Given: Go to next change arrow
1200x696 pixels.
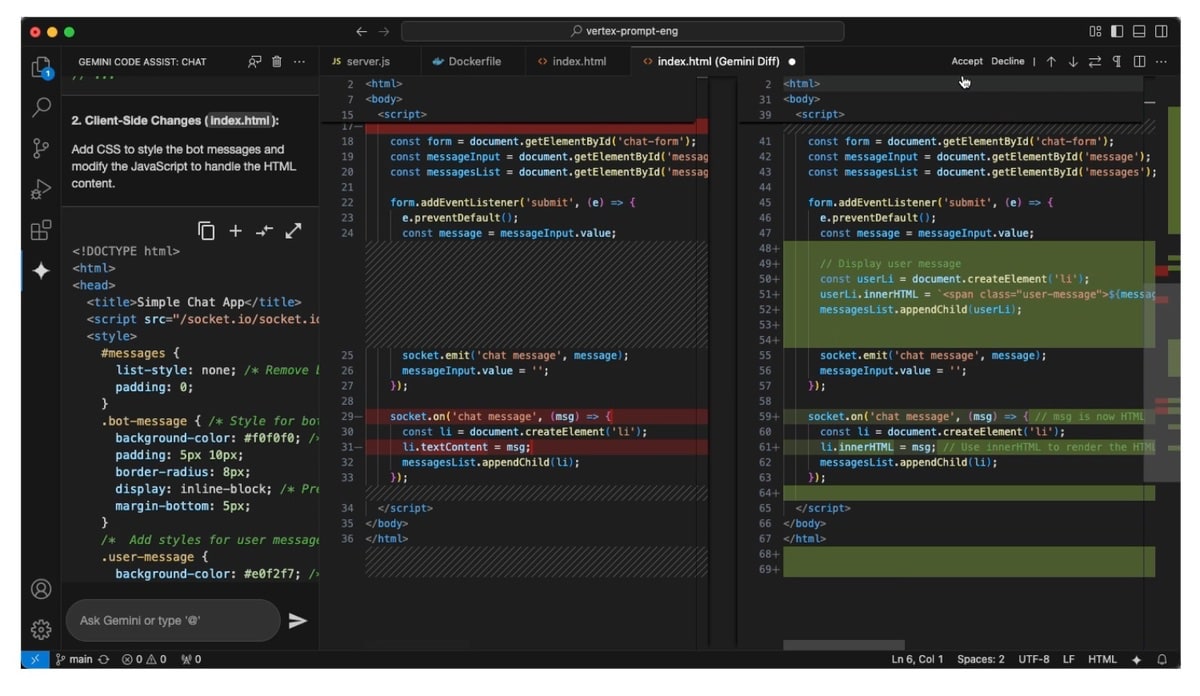Looking at the screenshot, I should (x=1073, y=61).
